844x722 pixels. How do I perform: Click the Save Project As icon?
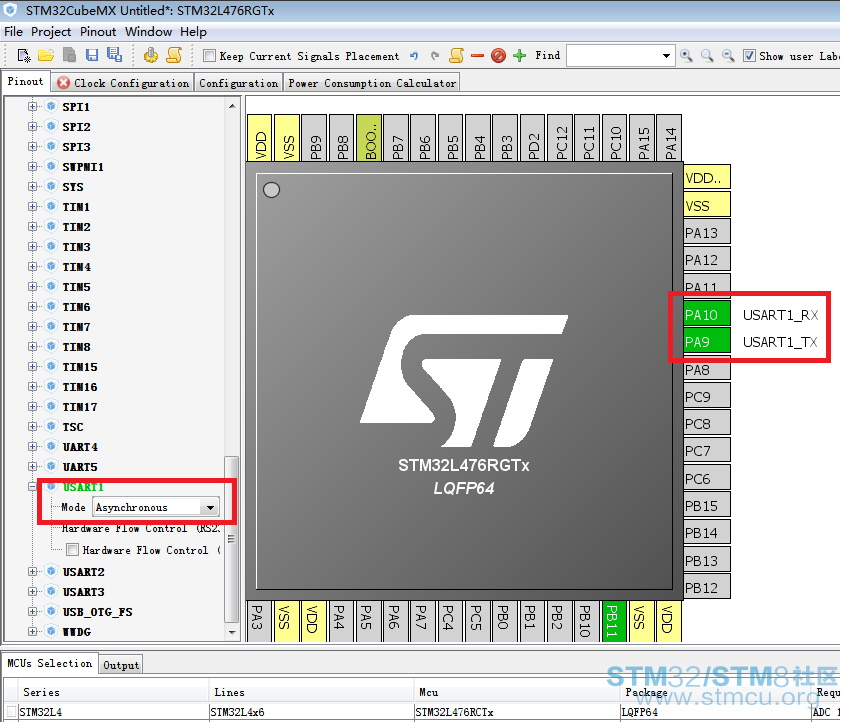pyautogui.click(x=114, y=55)
